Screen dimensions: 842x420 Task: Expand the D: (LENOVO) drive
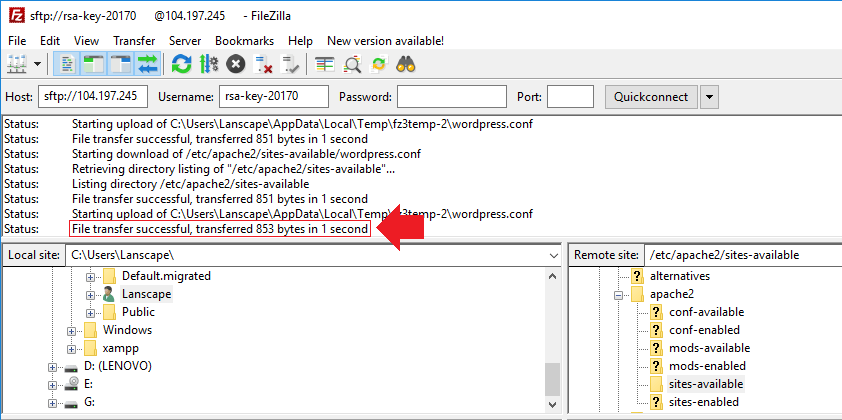tap(52, 367)
